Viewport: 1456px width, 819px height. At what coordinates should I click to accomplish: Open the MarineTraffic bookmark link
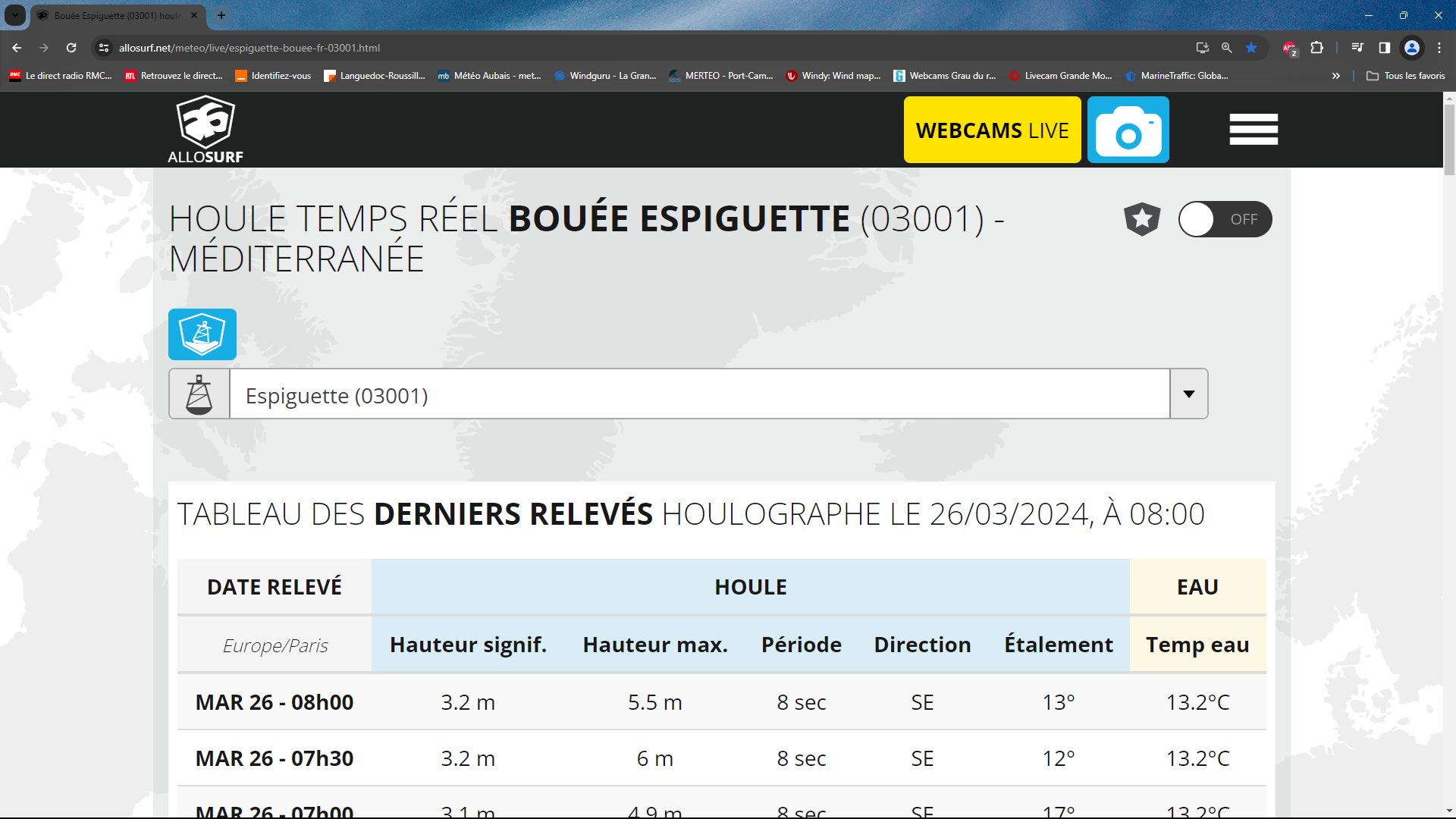tap(1176, 76)
